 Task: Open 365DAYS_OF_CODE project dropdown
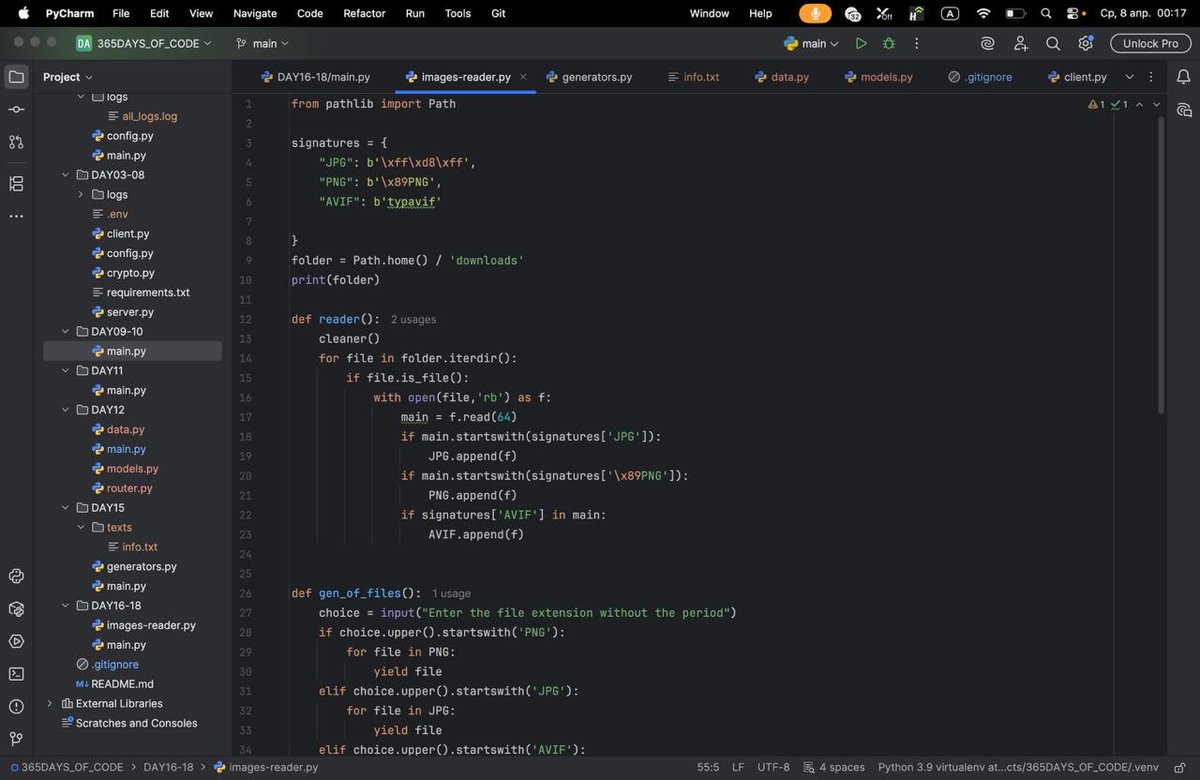[144, 44]
